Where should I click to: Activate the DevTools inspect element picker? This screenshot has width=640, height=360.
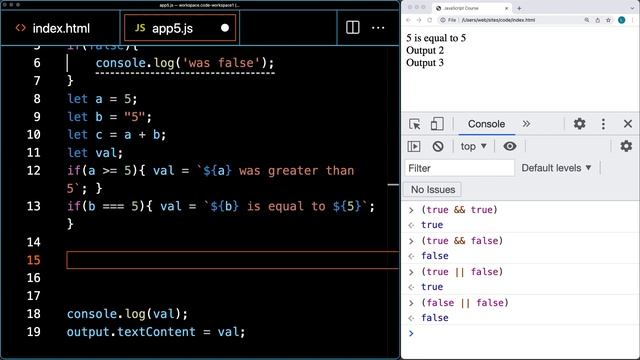pos(415,124)
